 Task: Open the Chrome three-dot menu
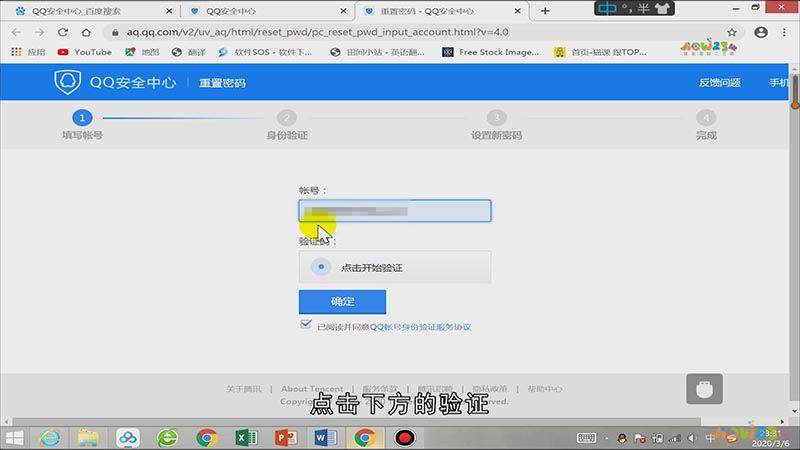[784, 32]
